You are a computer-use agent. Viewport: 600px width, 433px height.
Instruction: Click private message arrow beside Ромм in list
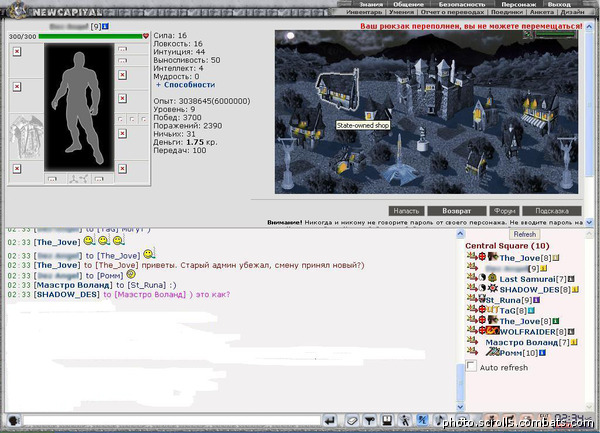472,351
